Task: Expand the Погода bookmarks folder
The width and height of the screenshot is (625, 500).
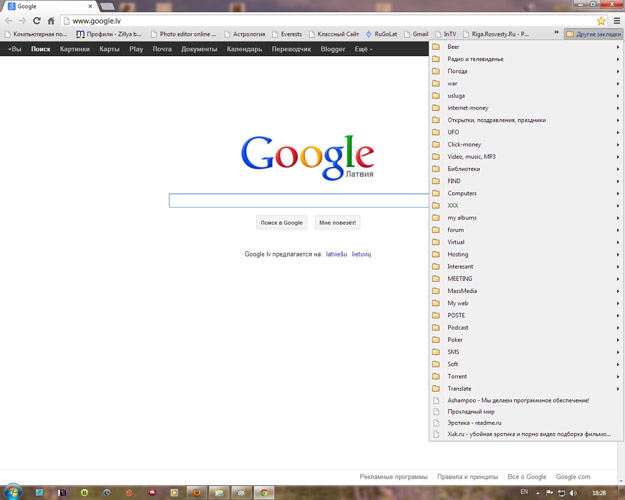Action: [457, 71]
